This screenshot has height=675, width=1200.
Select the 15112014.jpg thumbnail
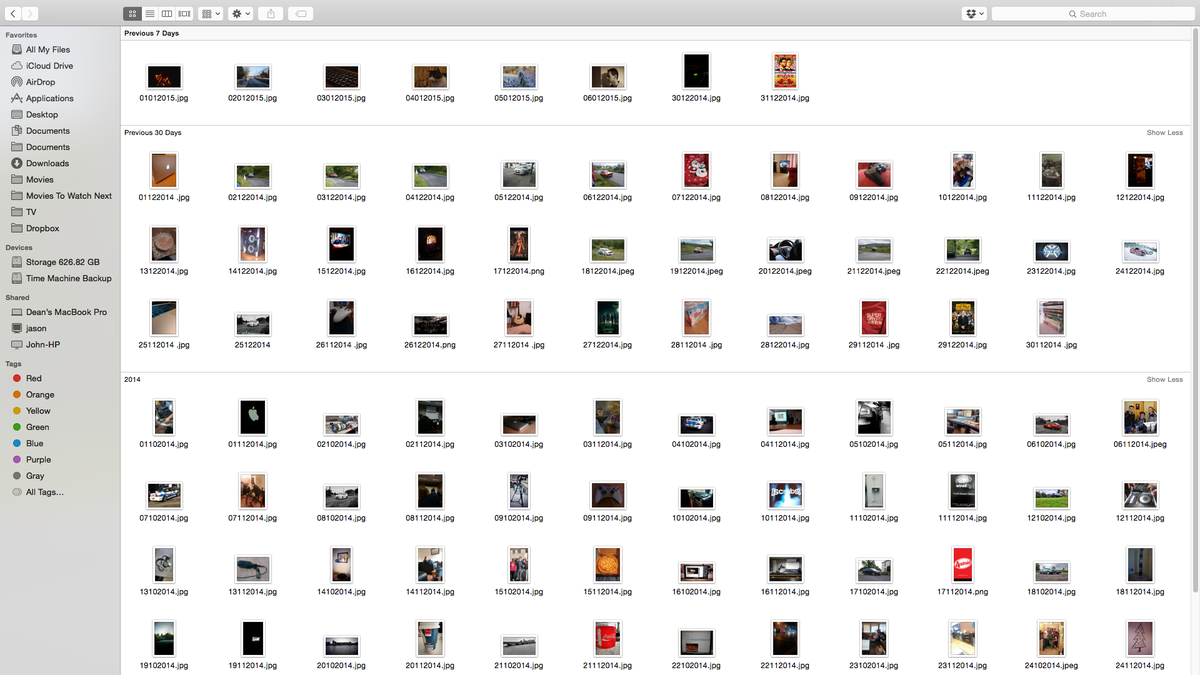(x=608, y=564)
